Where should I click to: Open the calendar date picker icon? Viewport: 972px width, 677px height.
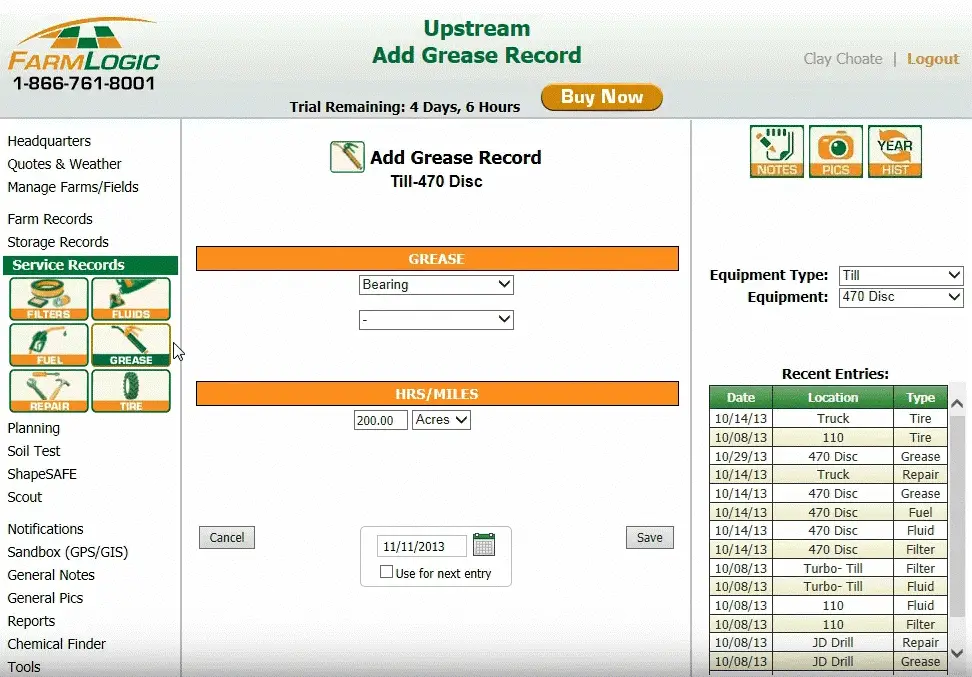coord(484,544)
